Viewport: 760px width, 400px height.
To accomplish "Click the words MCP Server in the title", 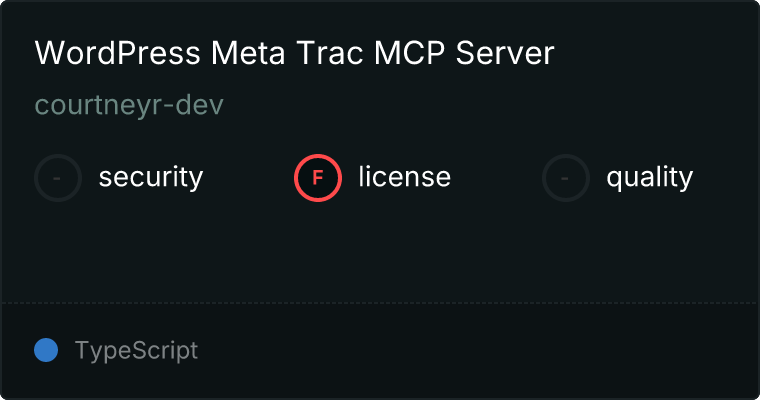I will [x=464, y=53].
